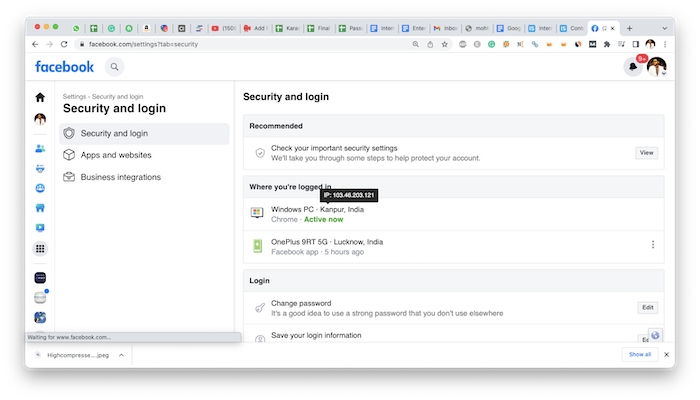
Task: Click Edit next to Change password
Action: tap(648, 307)
